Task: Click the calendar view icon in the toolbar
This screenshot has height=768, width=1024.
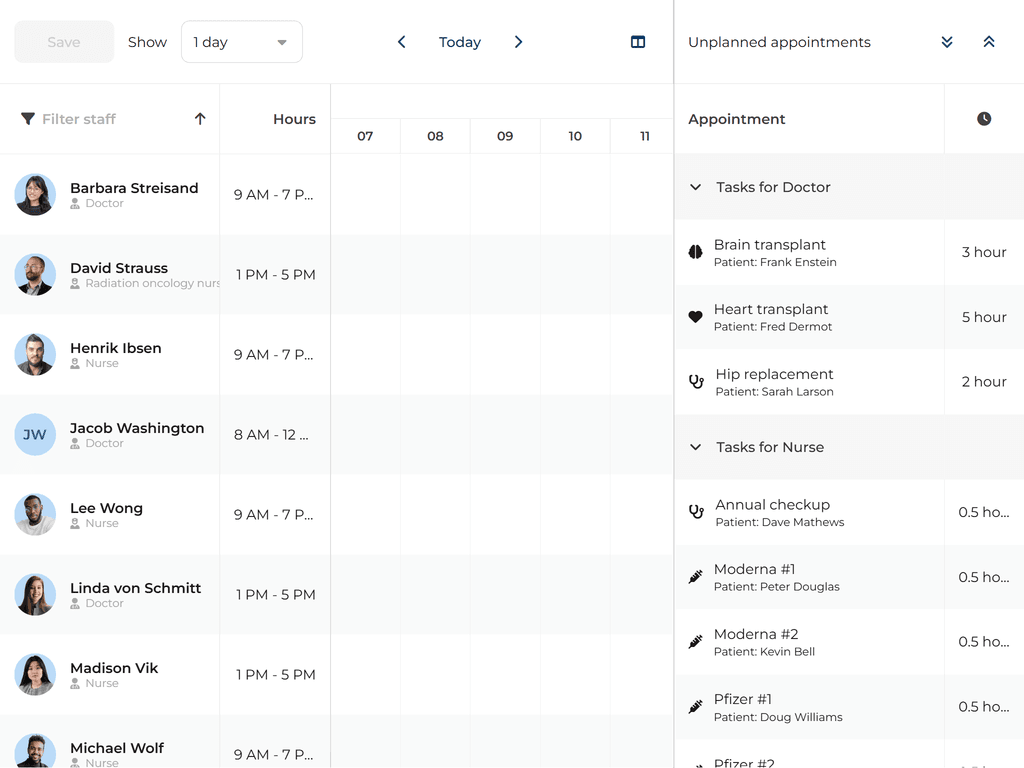Action: (x=638, y=42)
